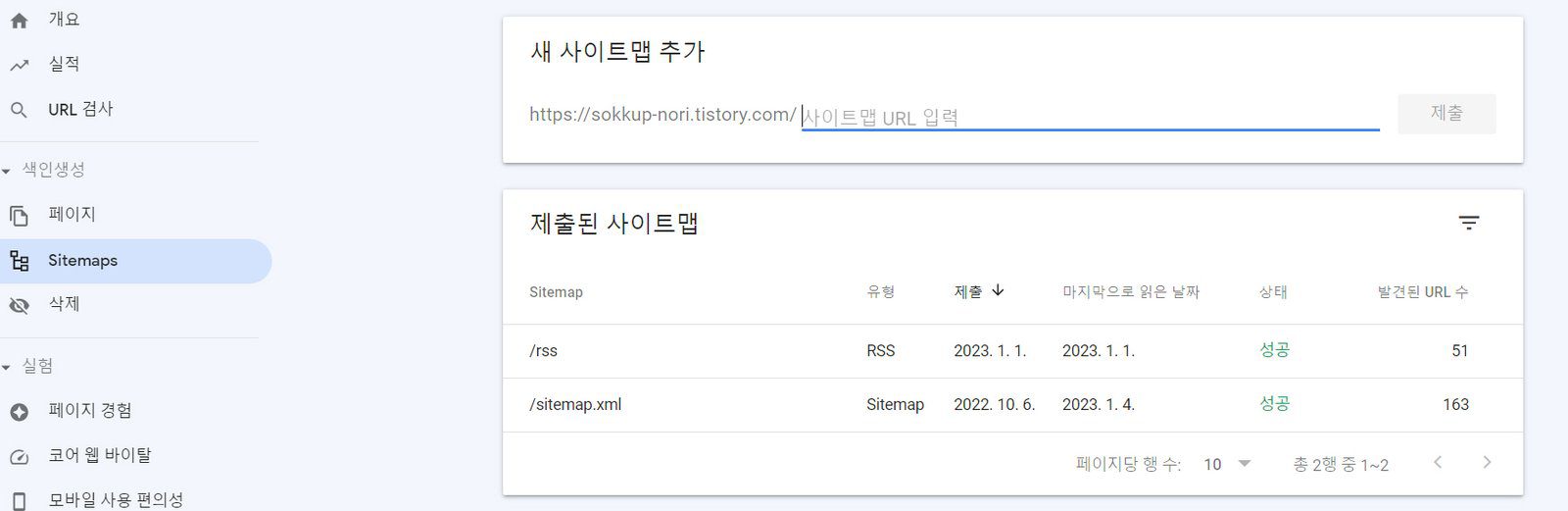This screenshot has height=511, width=1568.
Task: Collapse the 색인생성 section
Action: coord(7,171)
